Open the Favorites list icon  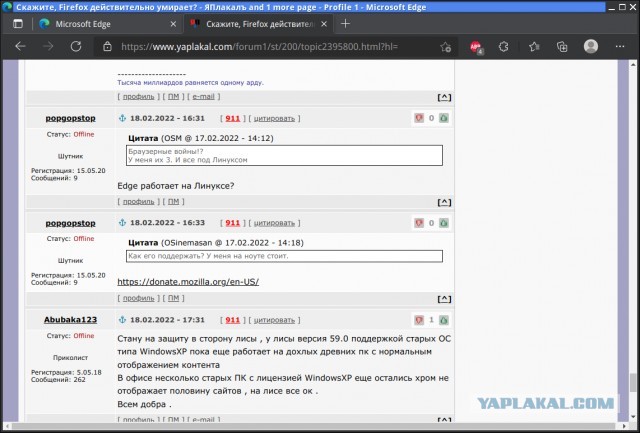[534, 47]
